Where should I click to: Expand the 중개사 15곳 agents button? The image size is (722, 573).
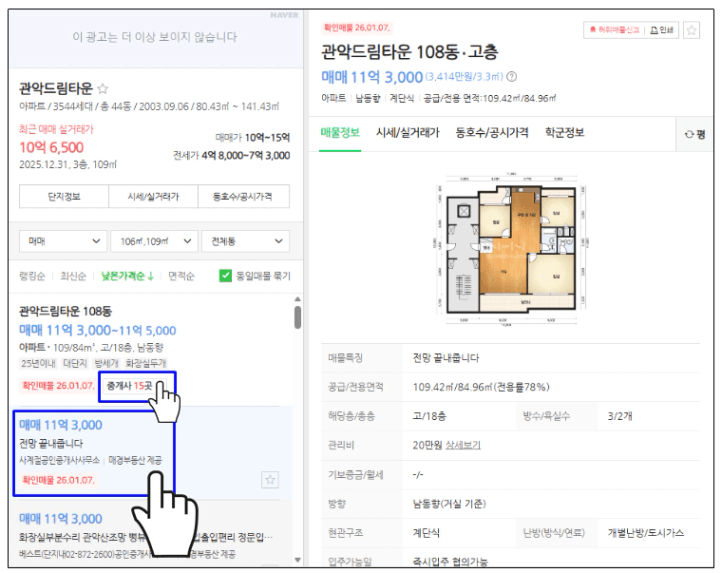tap(130, 386)
